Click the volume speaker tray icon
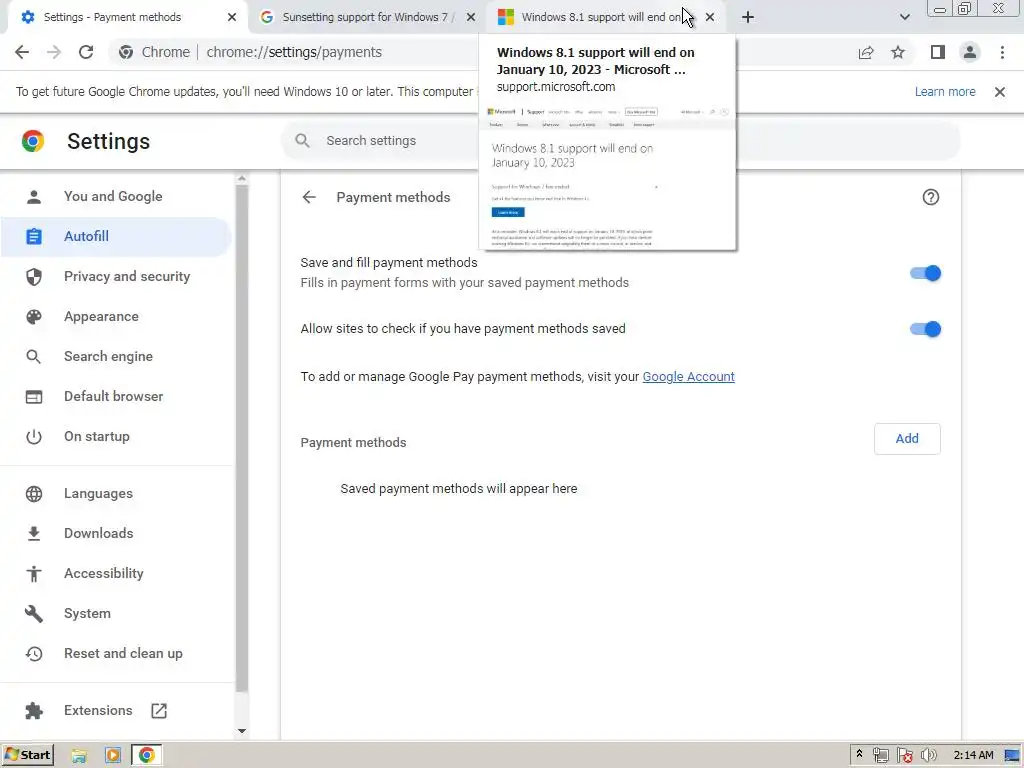This screenshot has height=768, width=1024. 928,756
